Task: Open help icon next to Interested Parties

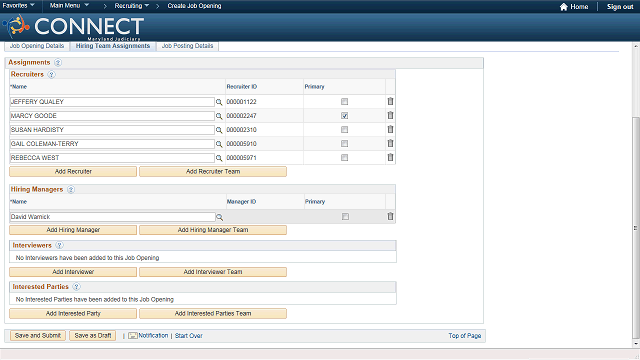Action: [x=76, y=287]
